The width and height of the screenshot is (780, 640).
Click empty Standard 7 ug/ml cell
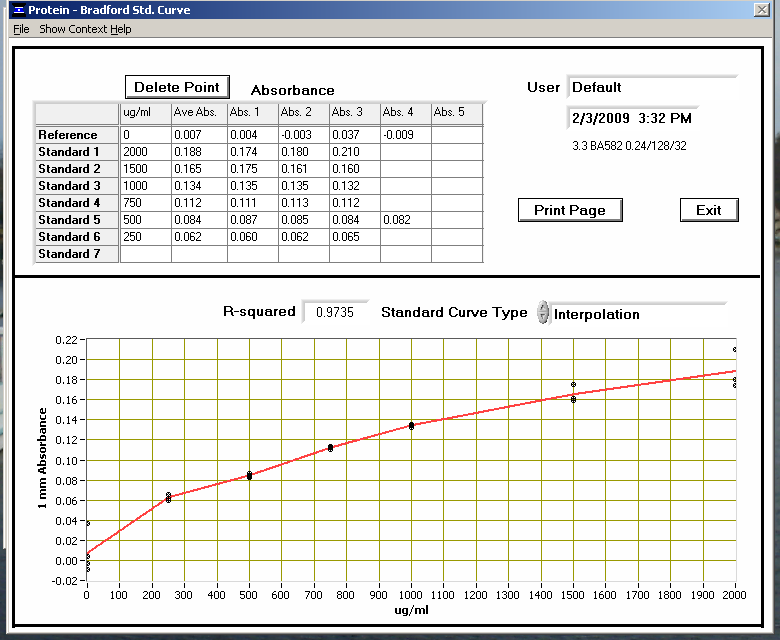(145, 254)
